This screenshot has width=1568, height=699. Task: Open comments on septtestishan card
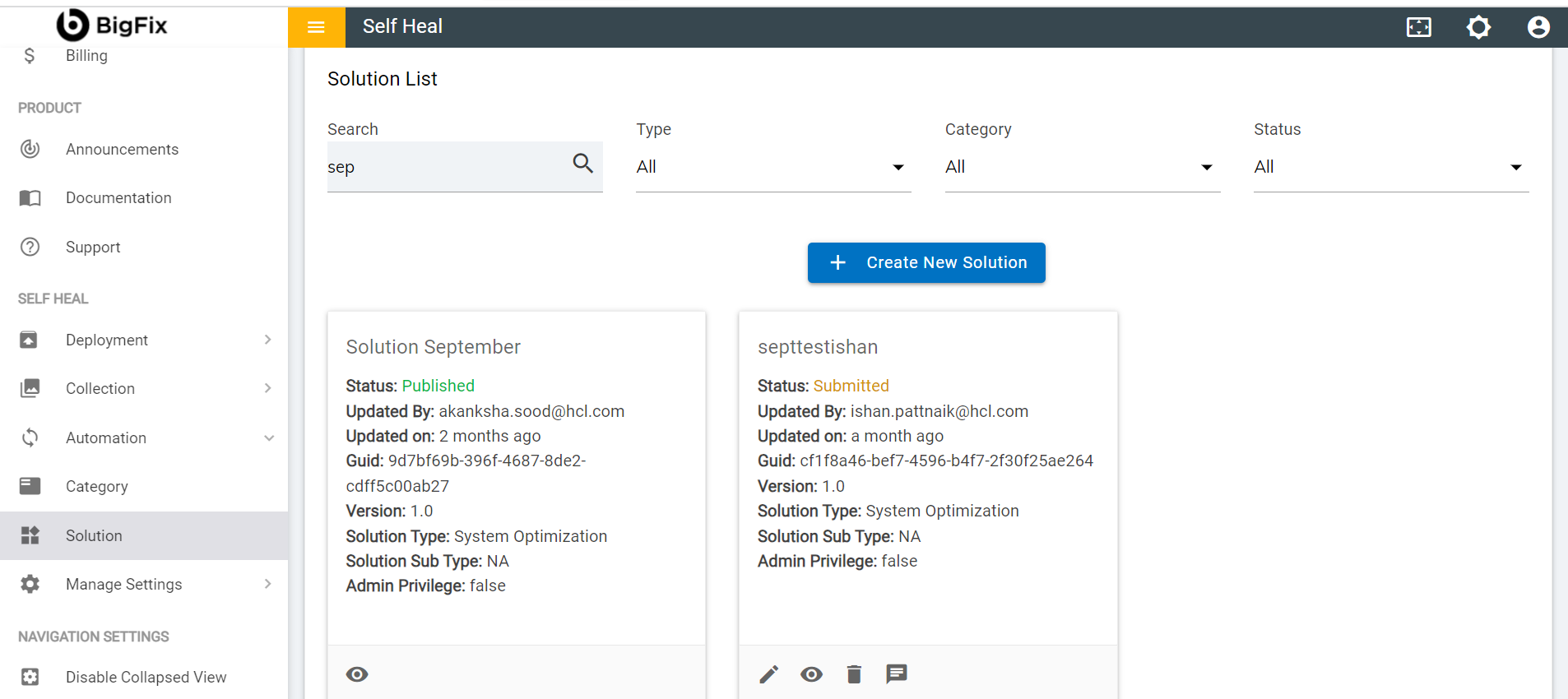(x=896, y=674)
